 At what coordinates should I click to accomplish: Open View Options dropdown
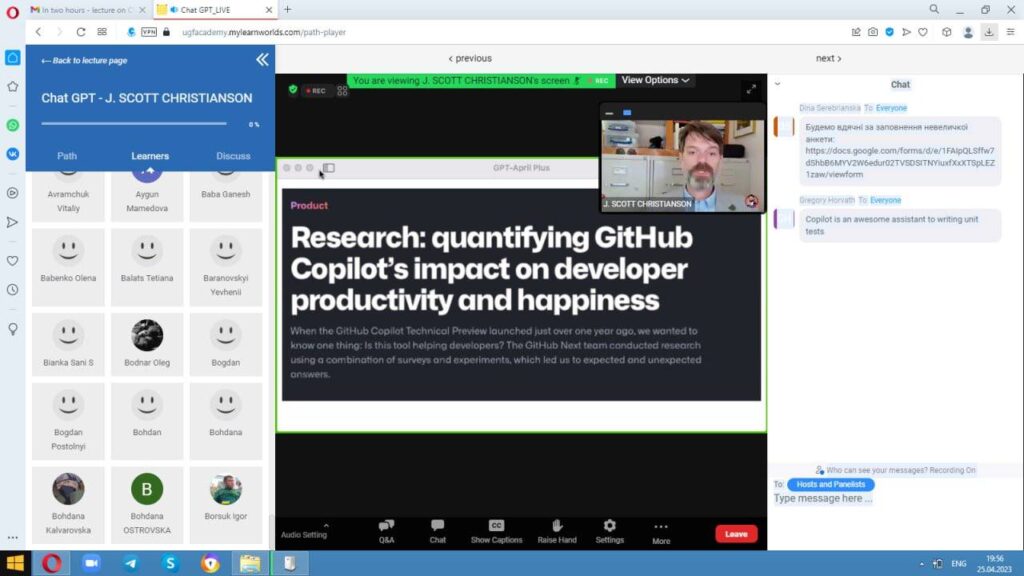point(655,80)
